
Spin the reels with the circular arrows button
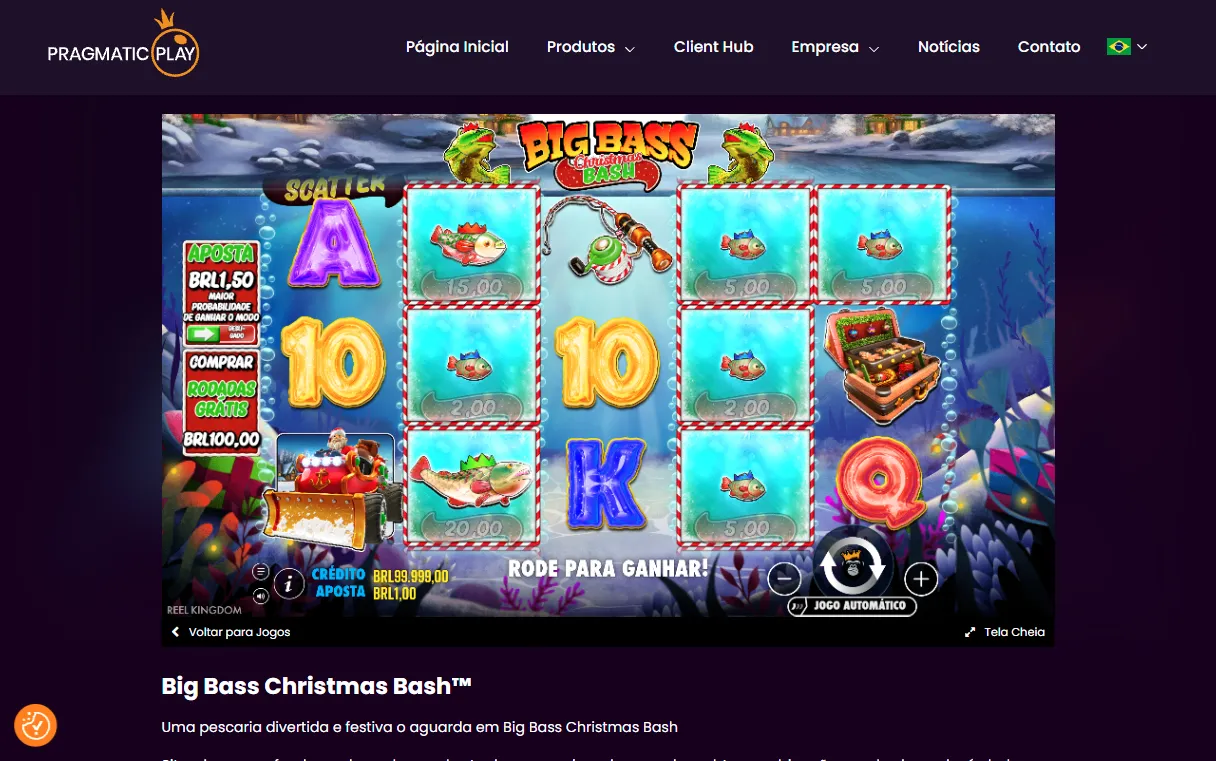[853, 567]
